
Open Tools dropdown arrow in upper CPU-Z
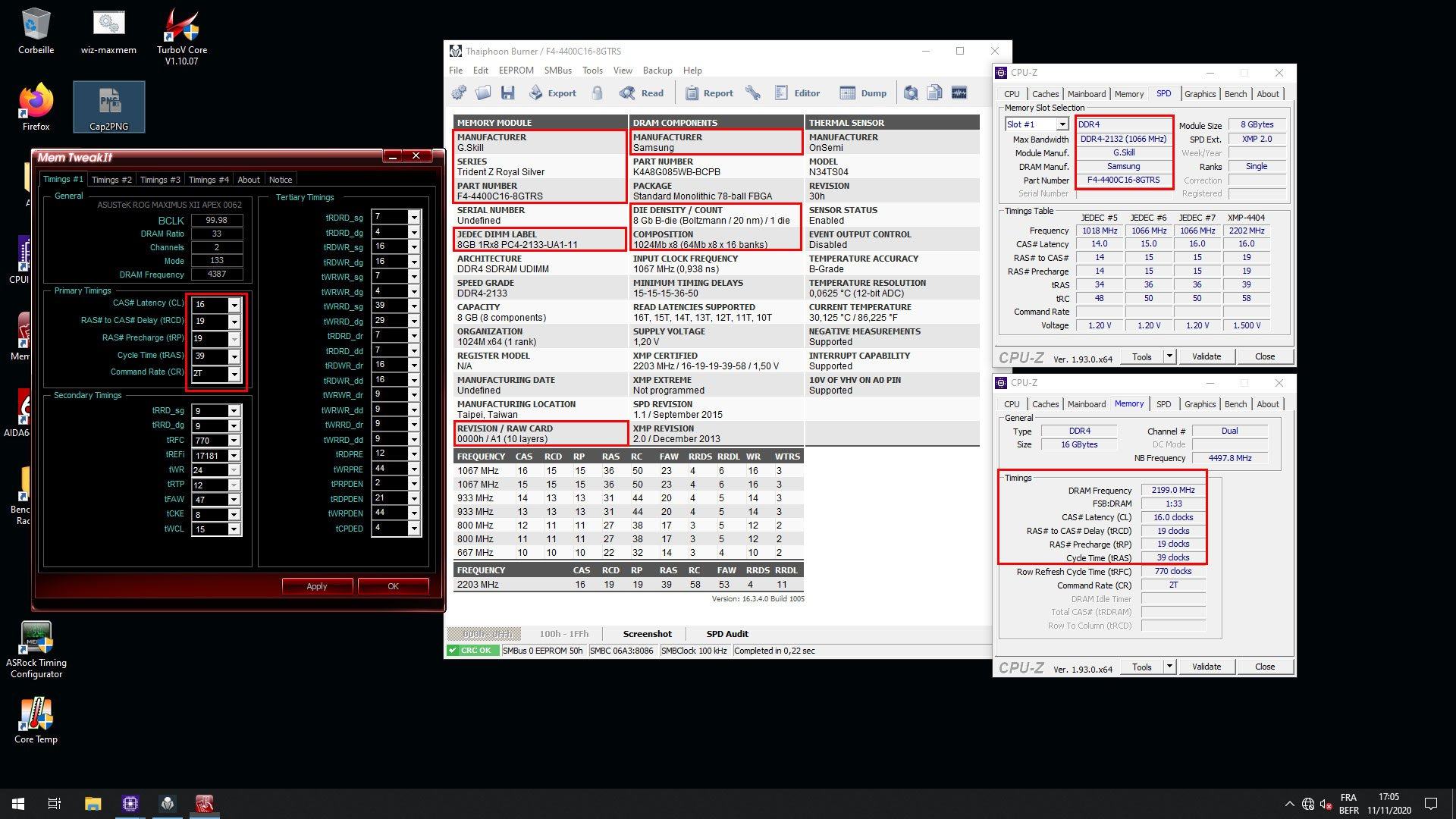point(1169,356)
